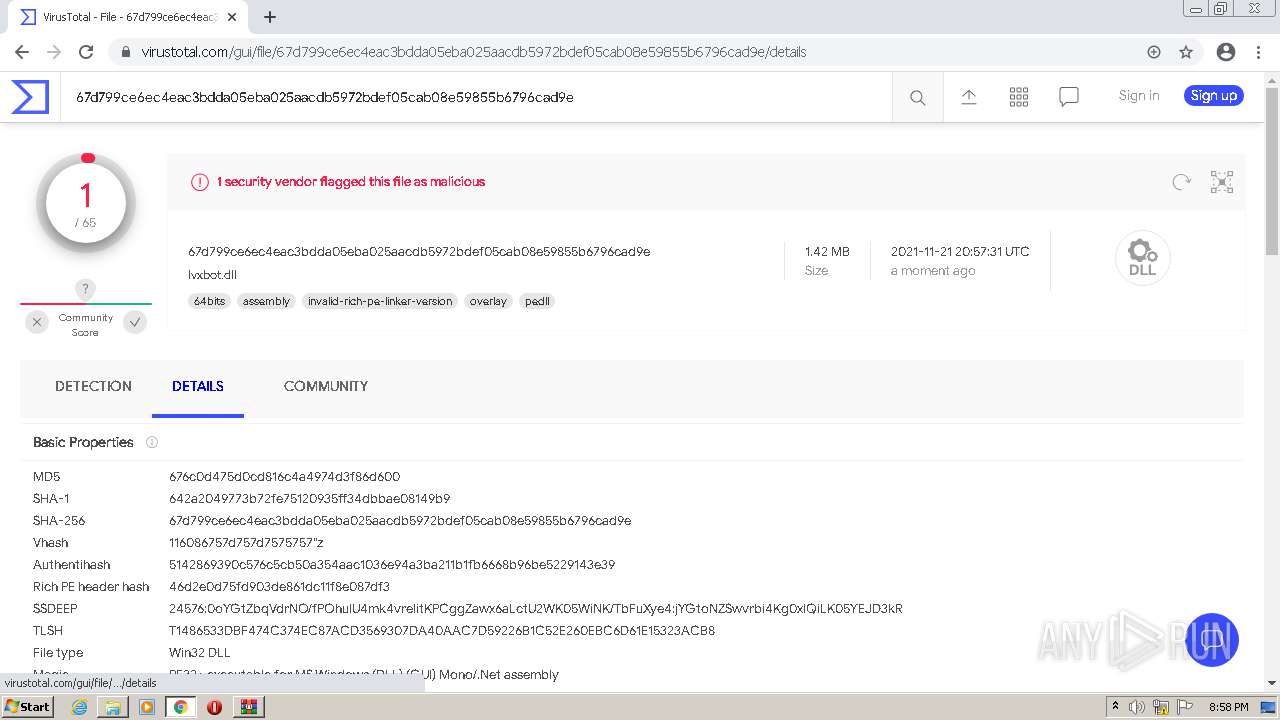Click the overlay tag
Screen dimensions: 1280x720
(488, 301)
